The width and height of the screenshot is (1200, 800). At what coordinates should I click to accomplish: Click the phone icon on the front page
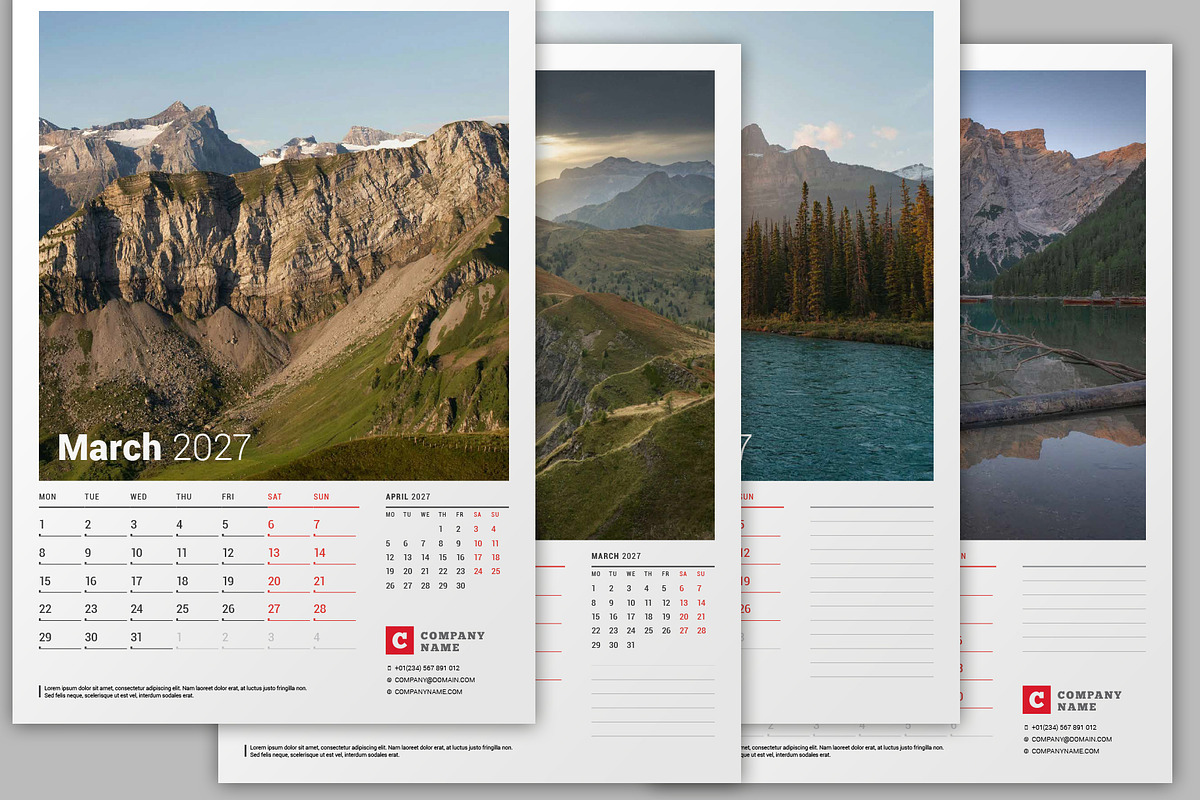click(389, 668)
